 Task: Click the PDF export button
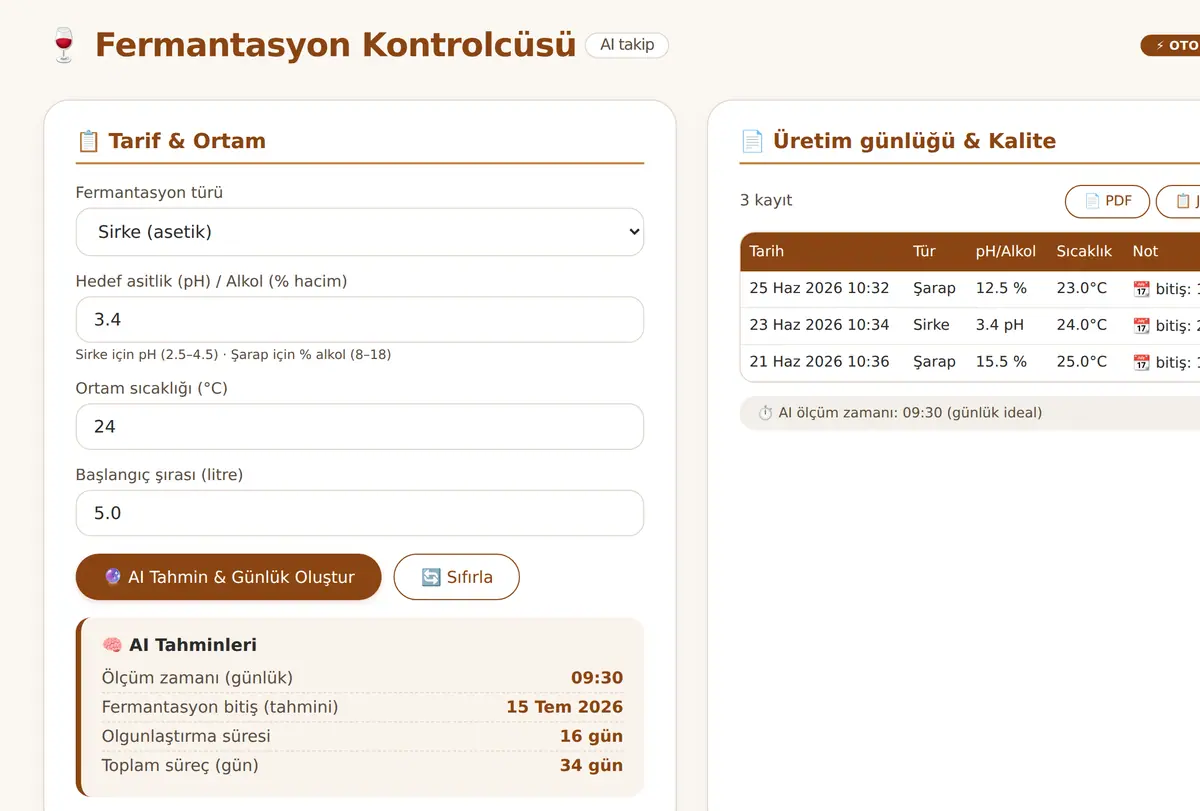tap(1108, 201)
